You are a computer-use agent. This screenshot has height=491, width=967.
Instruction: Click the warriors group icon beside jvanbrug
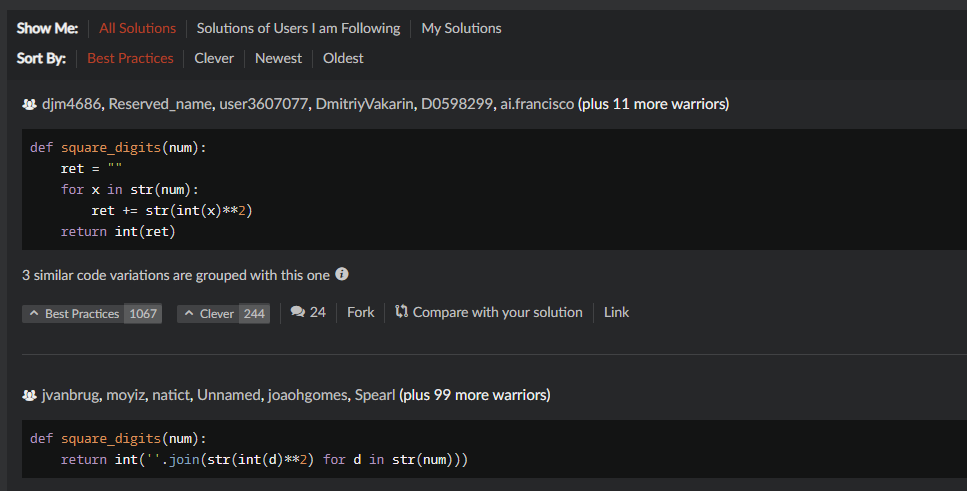[28, 395]
